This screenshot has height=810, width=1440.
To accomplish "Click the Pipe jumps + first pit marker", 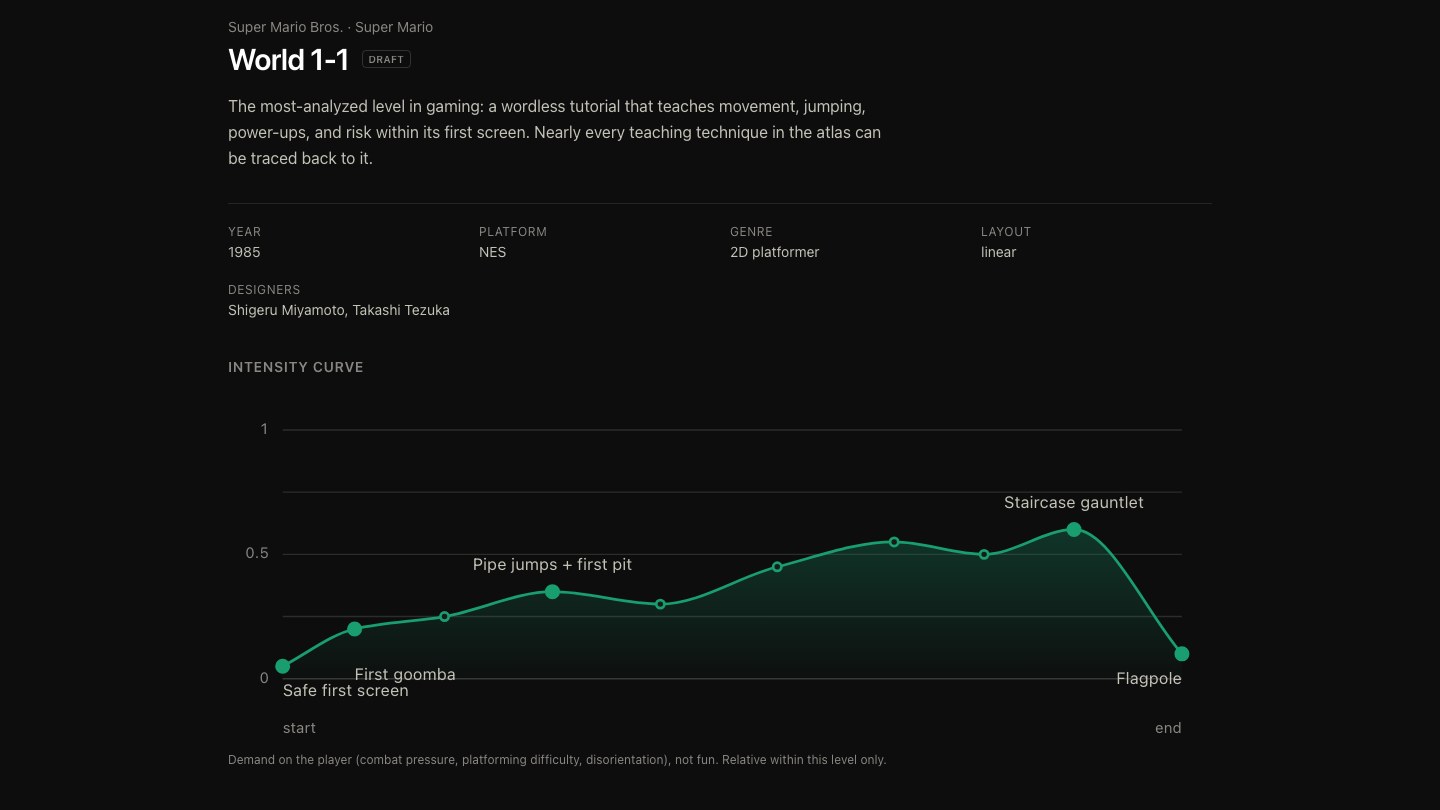I will click(x=552, y=592).
